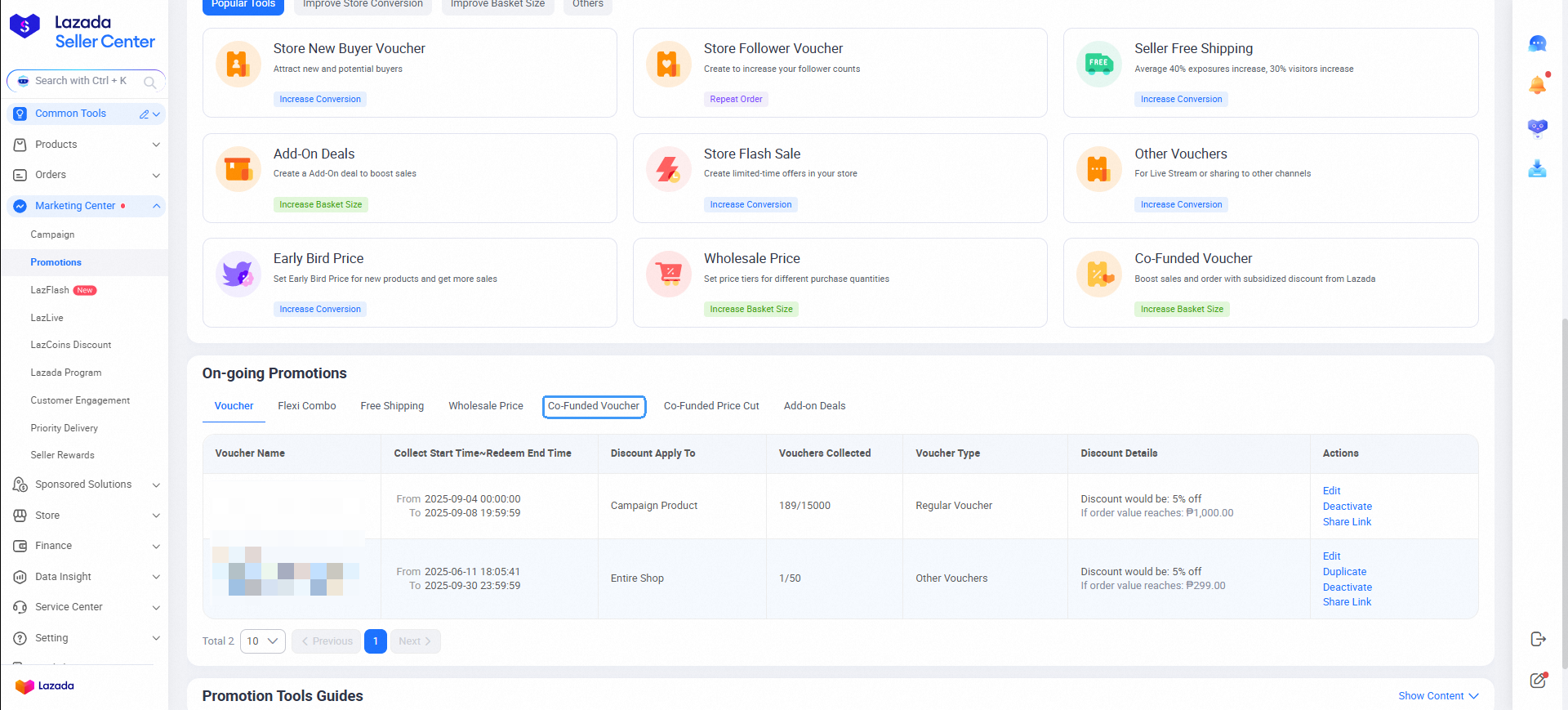The height and width of the screenshot is (710, 1568).
Task: Expand the Products menu chevron
Action: pyautogui.click(x=156, y=145)
